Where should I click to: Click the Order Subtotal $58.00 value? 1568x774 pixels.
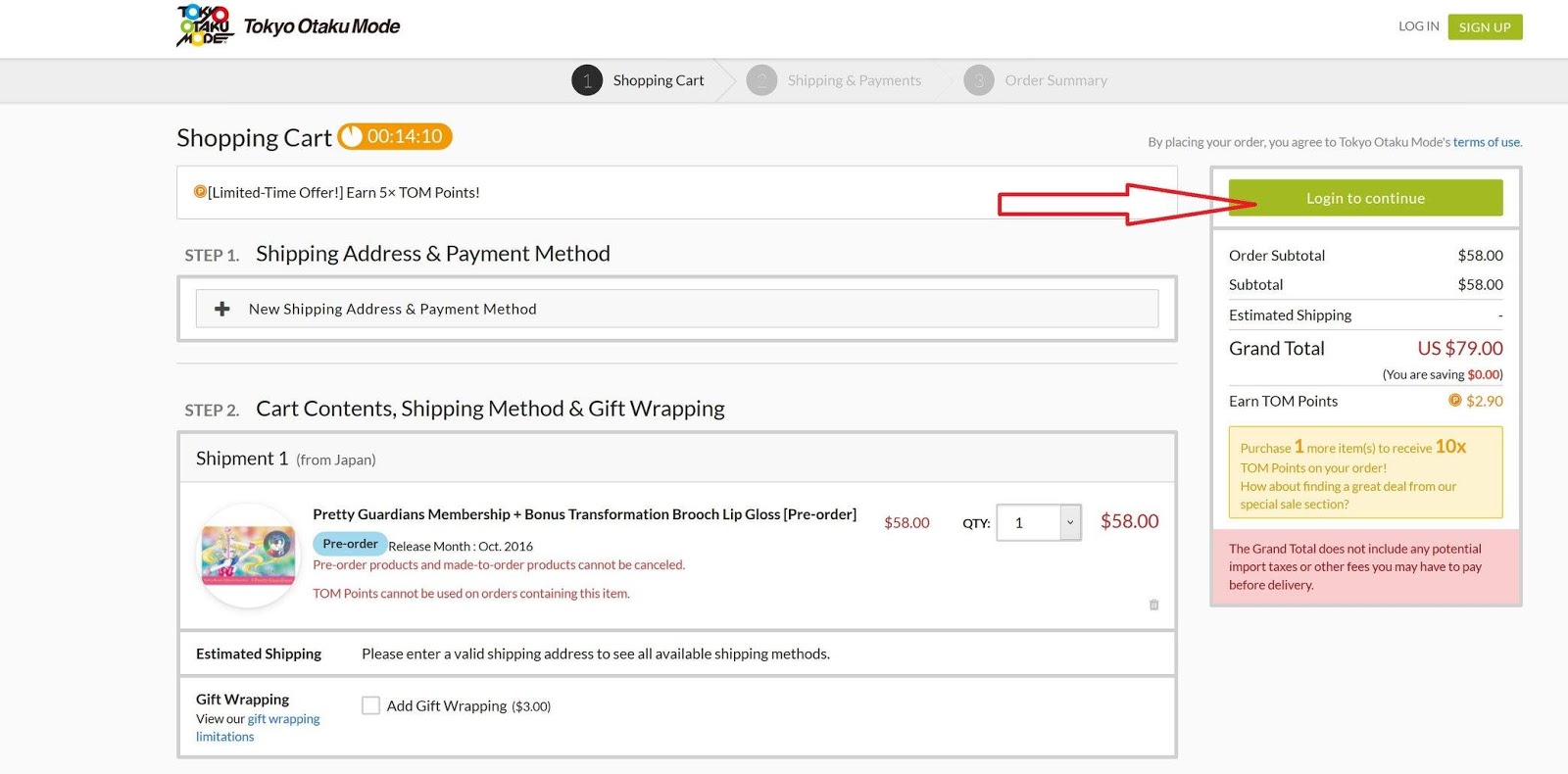click(1480, 255)
